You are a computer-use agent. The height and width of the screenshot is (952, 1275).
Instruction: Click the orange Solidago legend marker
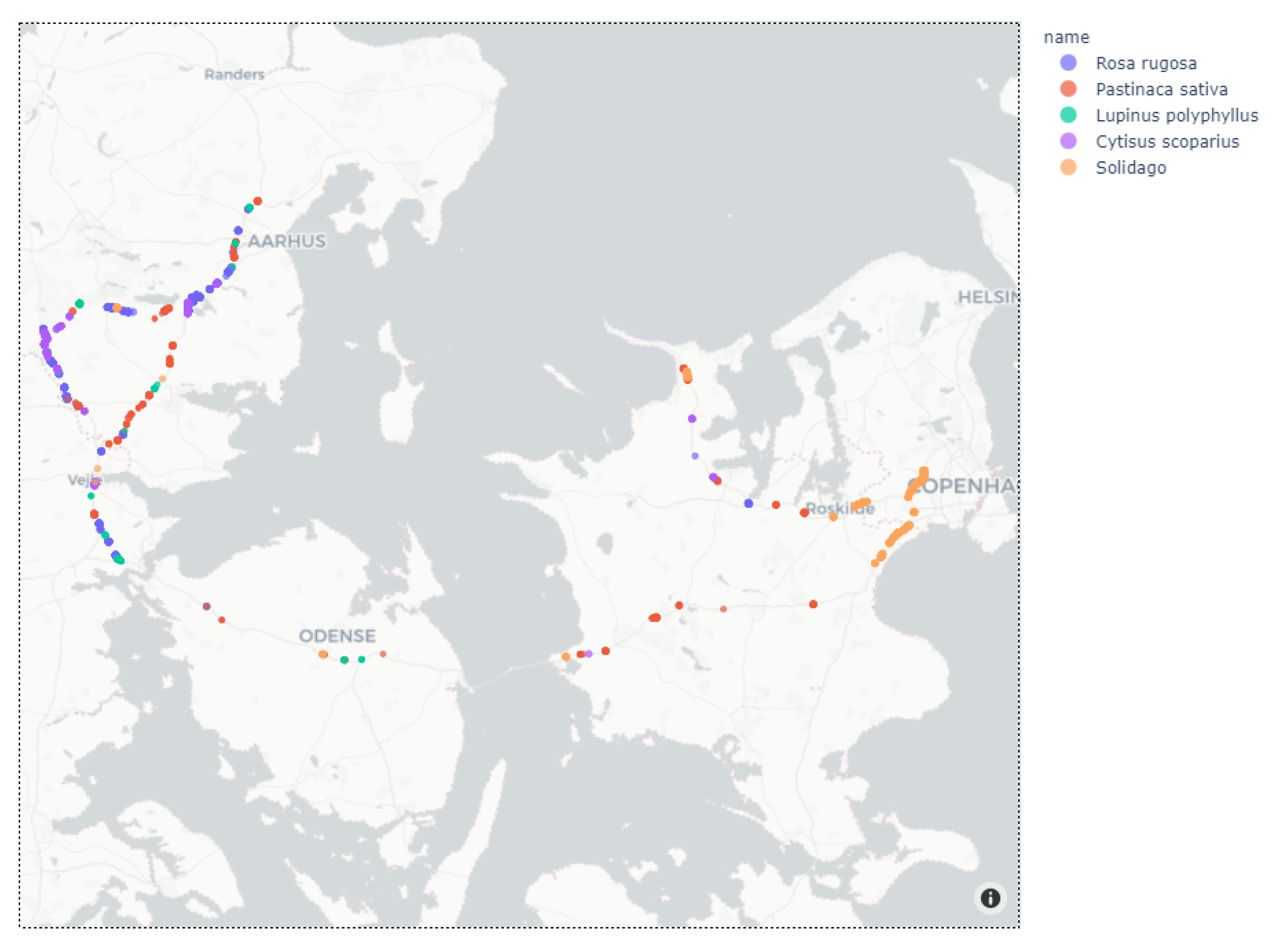coord(1068,167)
